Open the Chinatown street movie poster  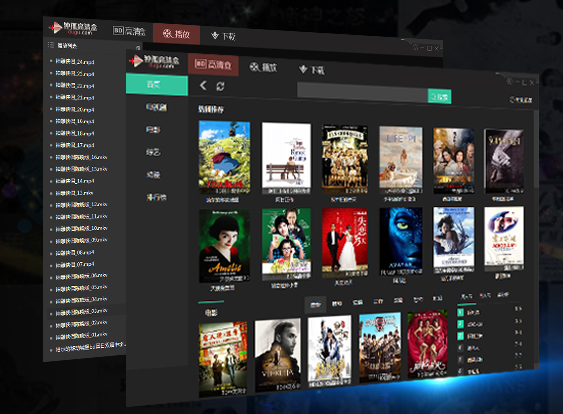coord(223,359)
